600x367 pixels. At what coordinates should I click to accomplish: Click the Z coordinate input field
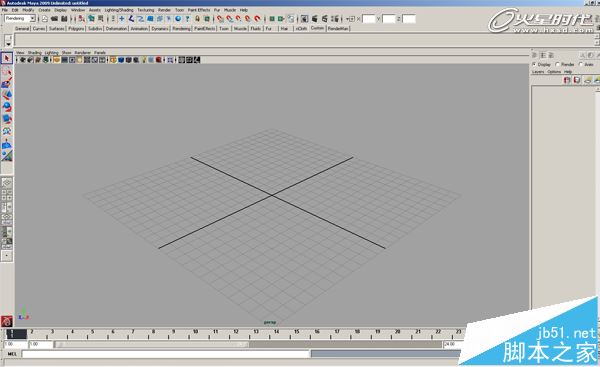coord(409,18)
